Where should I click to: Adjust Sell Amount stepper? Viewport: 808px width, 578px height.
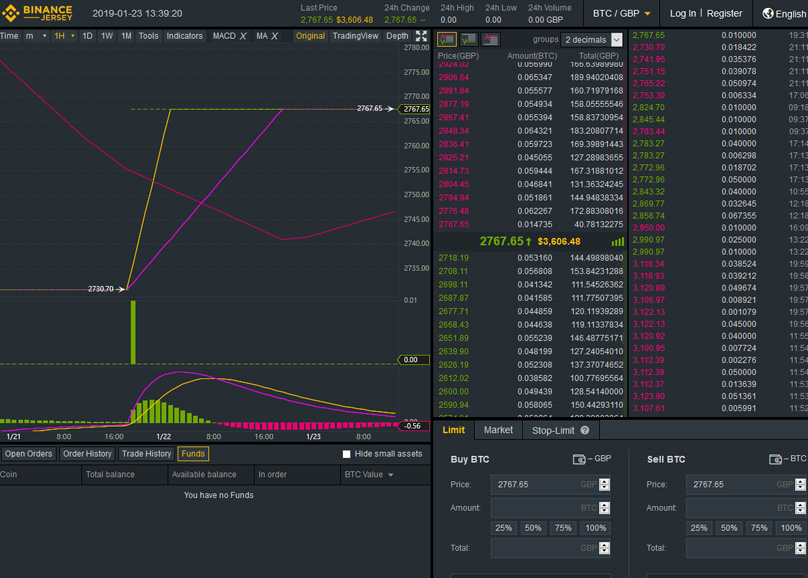(x=800, y=508)
